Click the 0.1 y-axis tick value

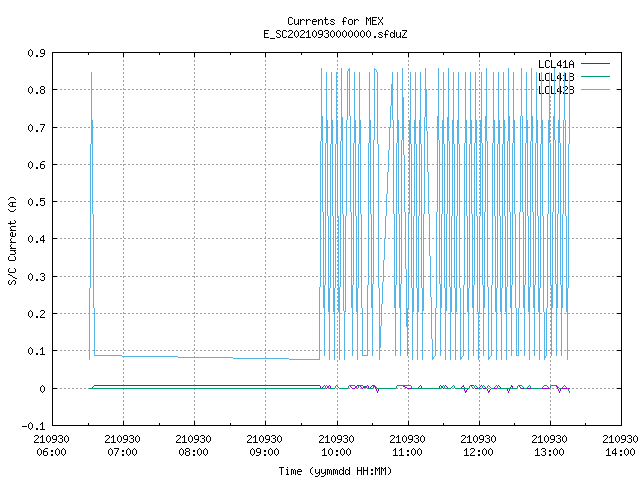[36, 351]
